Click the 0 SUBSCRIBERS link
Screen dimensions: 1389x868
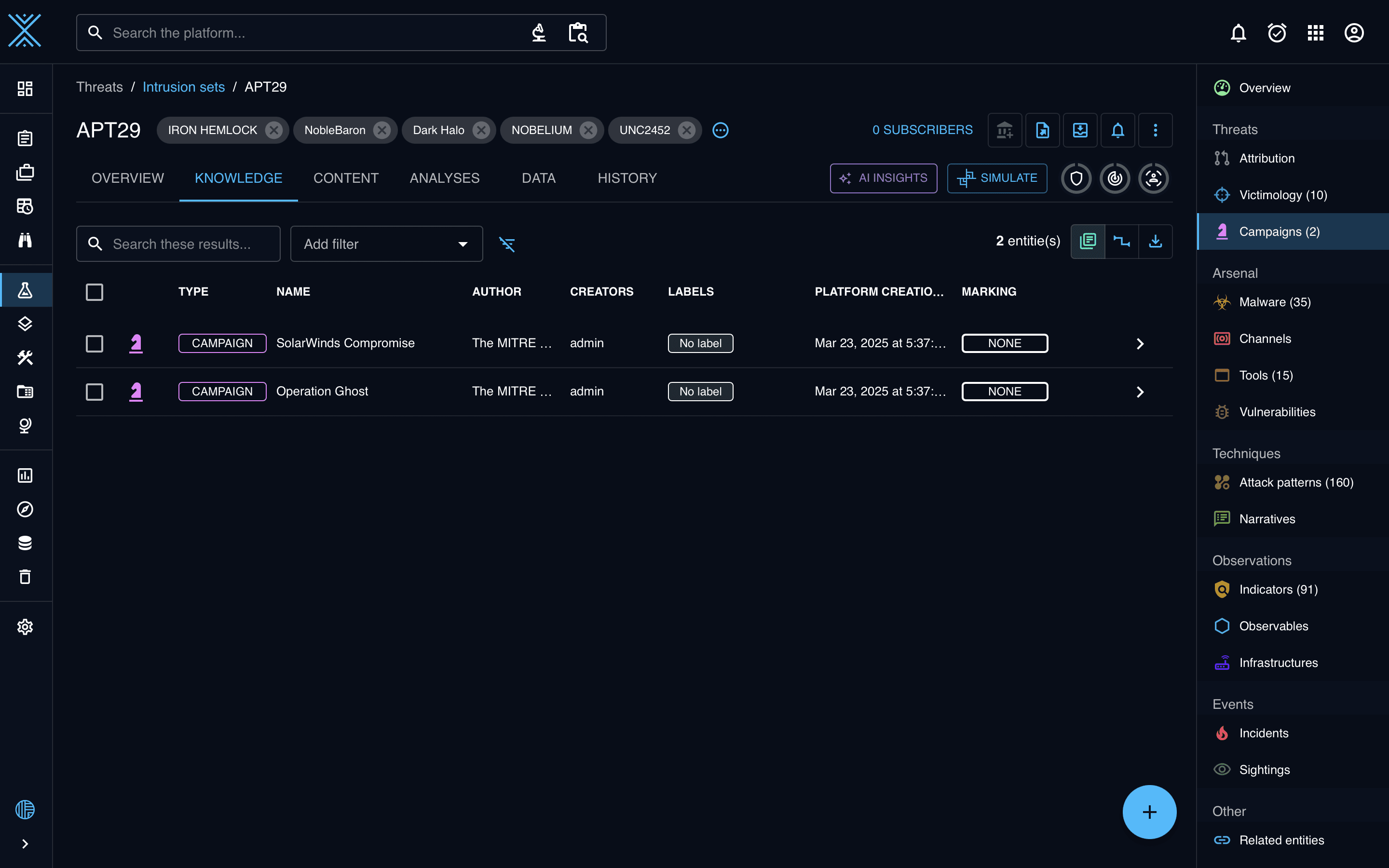point(922,130)
